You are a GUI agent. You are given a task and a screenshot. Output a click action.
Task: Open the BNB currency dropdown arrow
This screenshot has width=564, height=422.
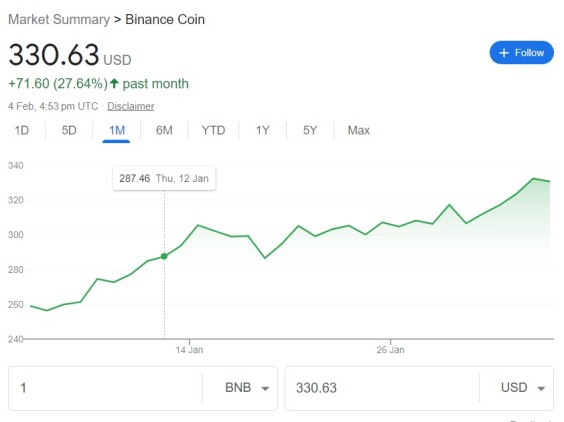(265, 389)
